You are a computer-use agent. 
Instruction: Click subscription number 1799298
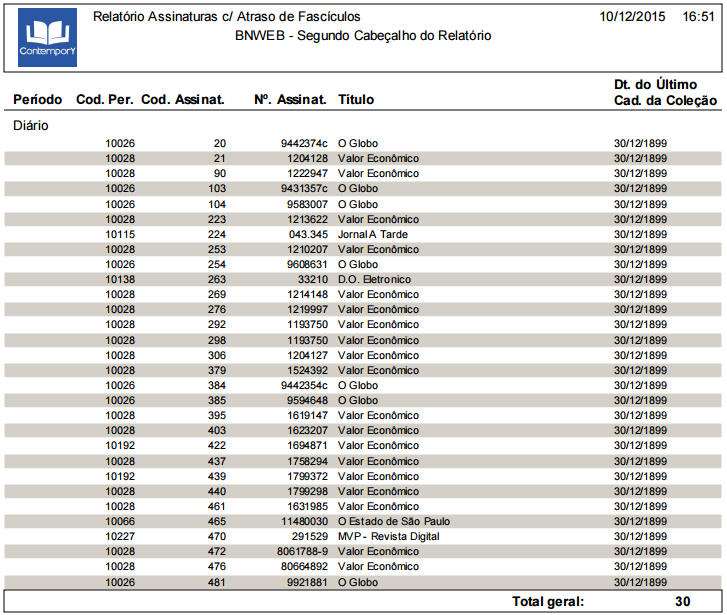tap(307, 492)
